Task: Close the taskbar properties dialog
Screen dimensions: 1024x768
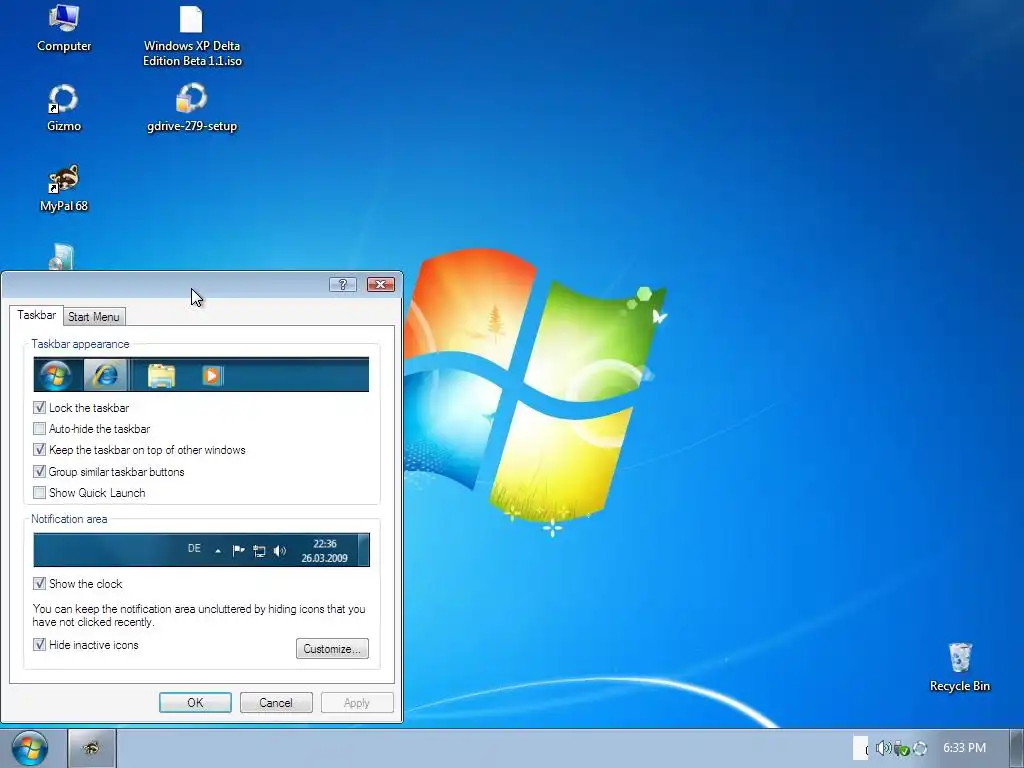Action: 381,284
